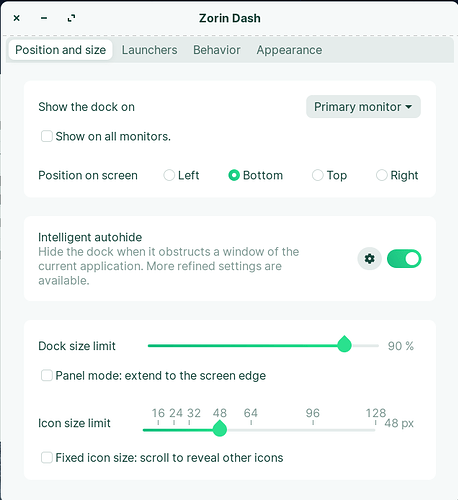Select Right position radio button

coord(382,175)
